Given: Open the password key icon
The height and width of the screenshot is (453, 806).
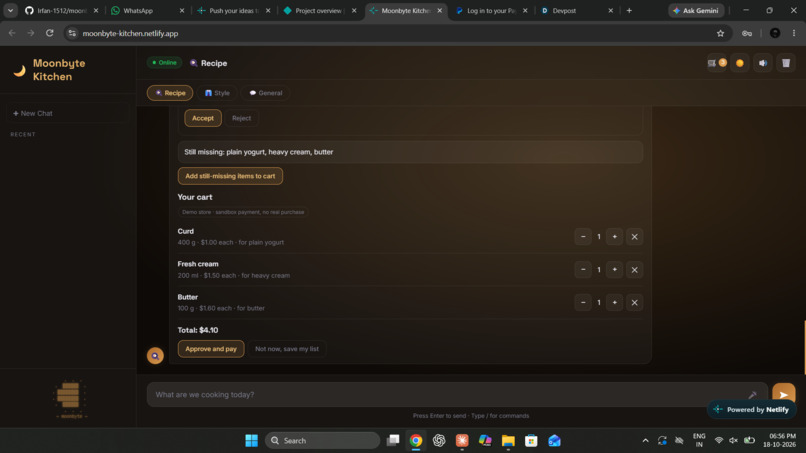Looking at the screenshot, I should point(747,33).
